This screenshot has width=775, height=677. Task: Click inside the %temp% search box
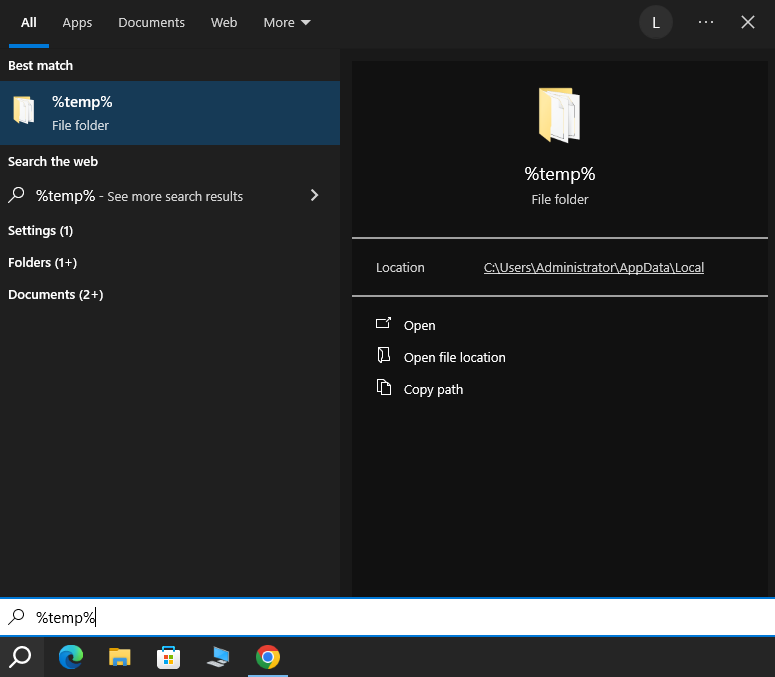[x=400, y=617]
